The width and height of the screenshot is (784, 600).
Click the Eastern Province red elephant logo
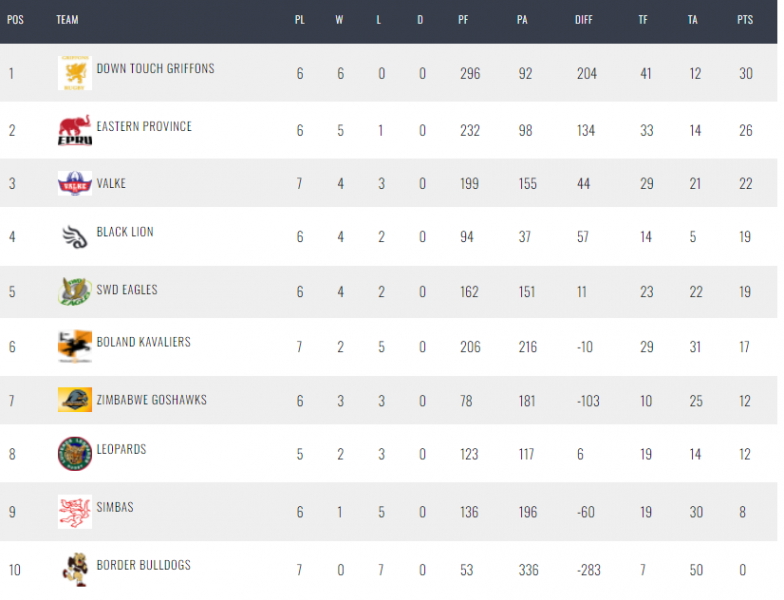coord(74,130)
